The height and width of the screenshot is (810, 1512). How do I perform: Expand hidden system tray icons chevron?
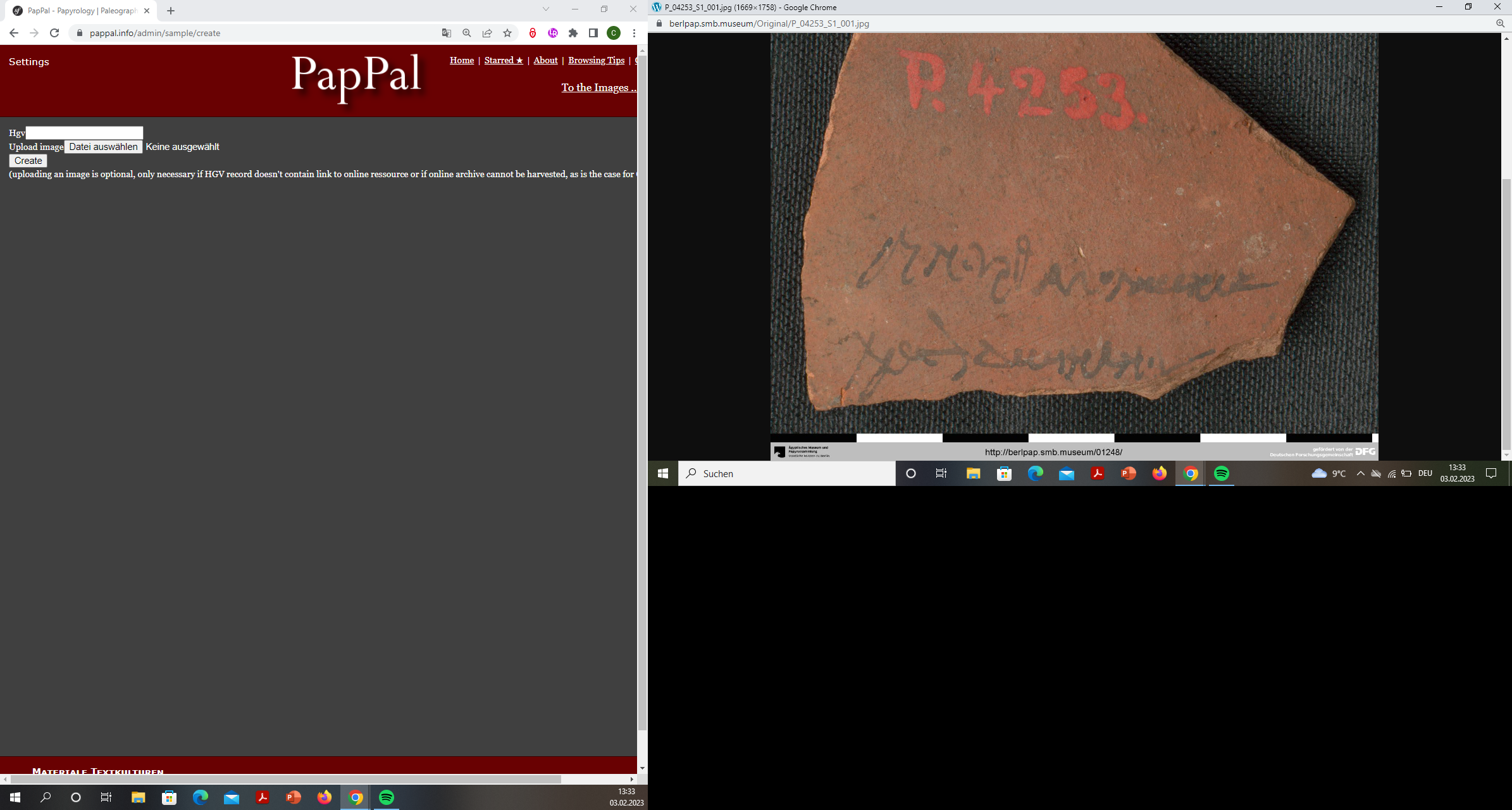pos(1360,473)
